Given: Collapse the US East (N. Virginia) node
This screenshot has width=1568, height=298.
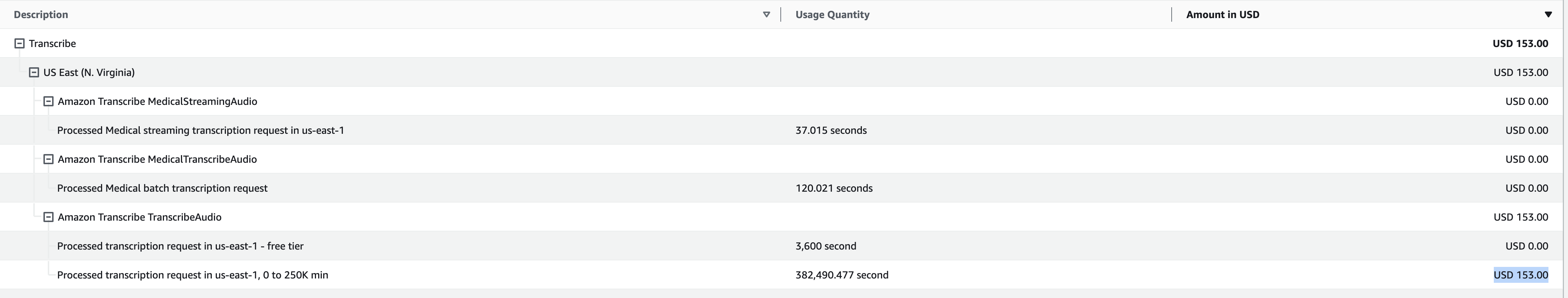Looking at the screenshot, I should tap(34, 72).
